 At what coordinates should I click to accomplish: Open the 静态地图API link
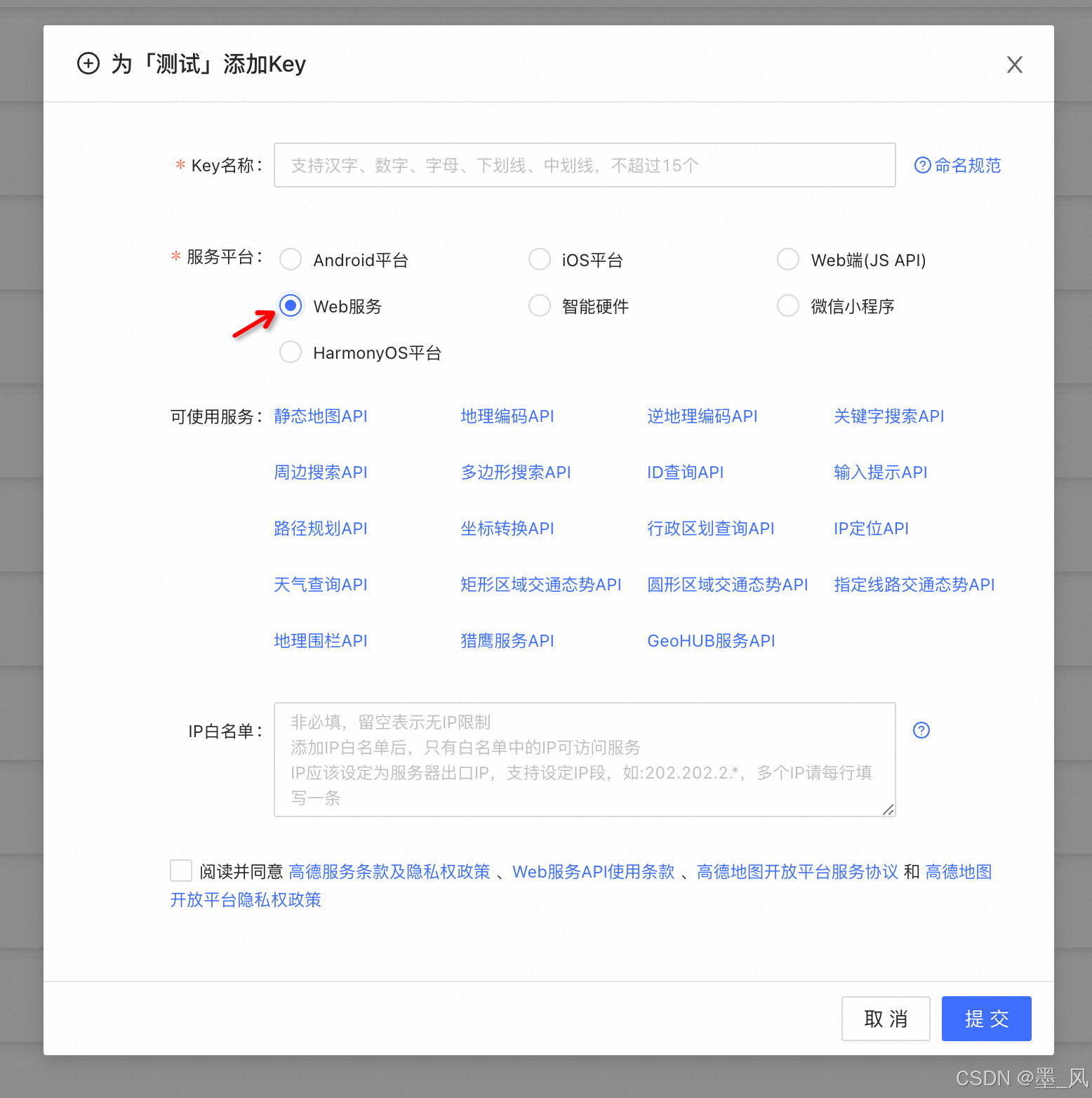point(320,416)
